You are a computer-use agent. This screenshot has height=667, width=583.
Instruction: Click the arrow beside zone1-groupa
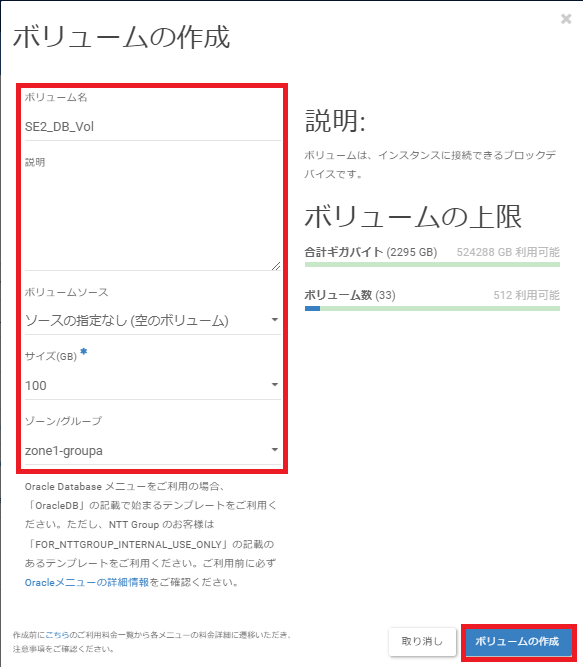tap(275, 450)
